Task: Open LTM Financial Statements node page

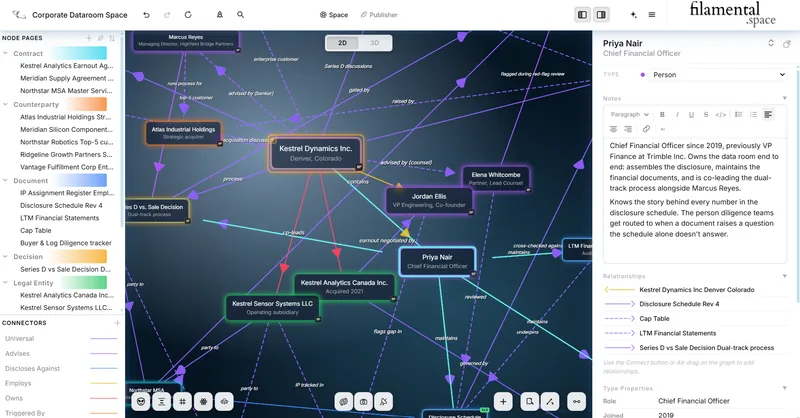Action: pos(60,218)
